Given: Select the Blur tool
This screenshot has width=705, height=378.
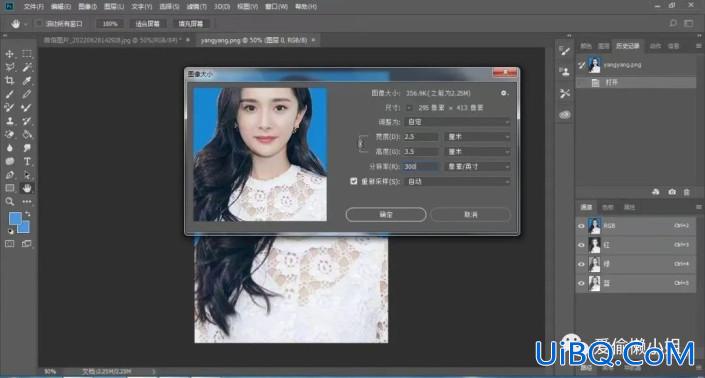Looking at the screenshot, I should 9,148.
